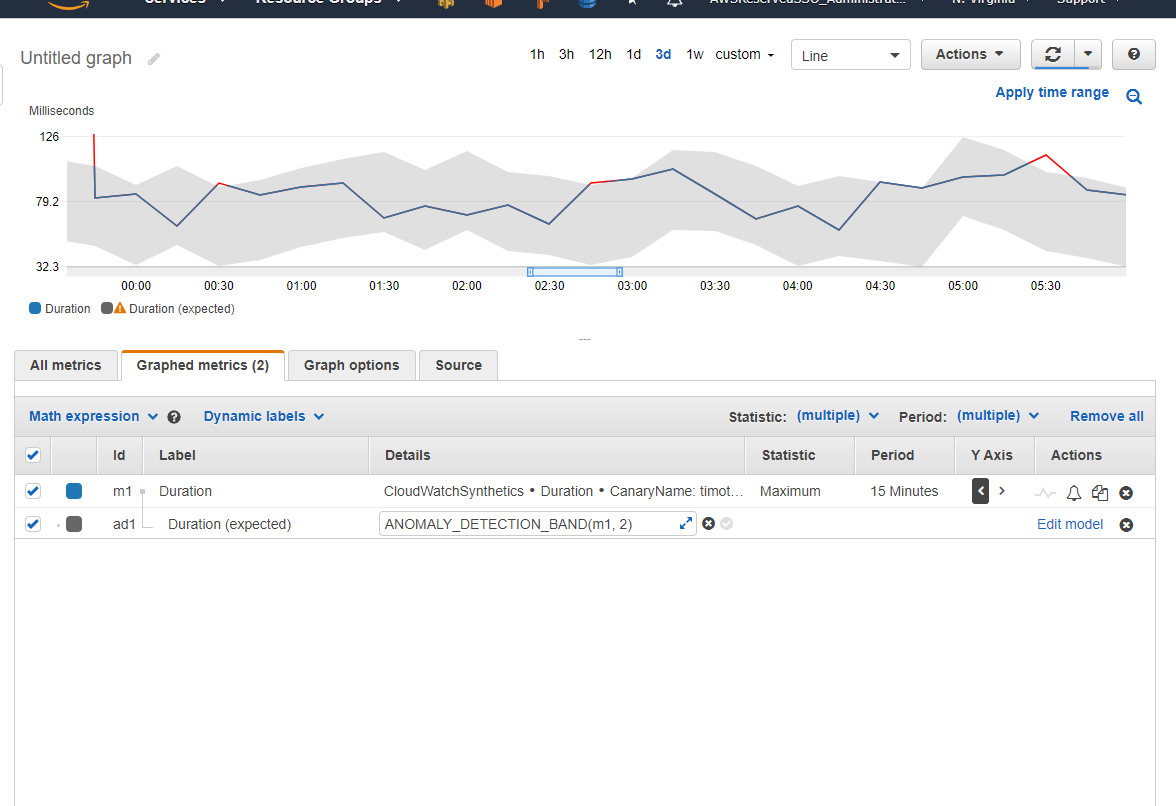The width and height of the screenshot is (1176, 806).
Task: Click the favorites star in the navigation bar
Action: [631, 4]
